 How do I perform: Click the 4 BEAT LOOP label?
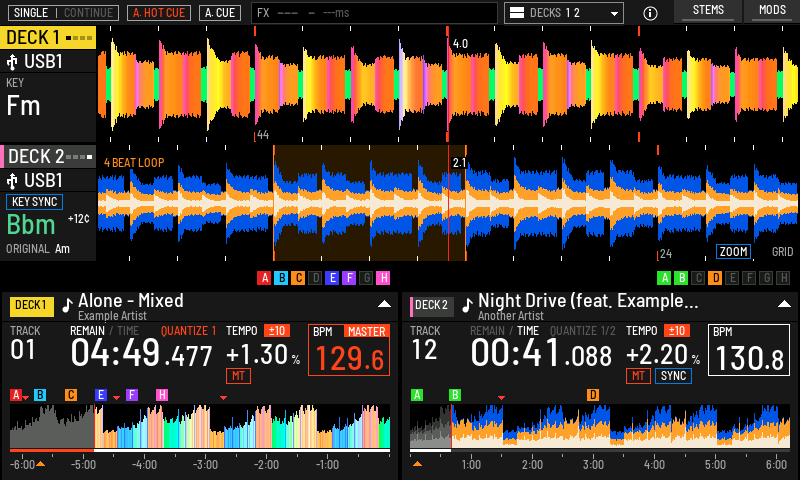coord(134,163)
